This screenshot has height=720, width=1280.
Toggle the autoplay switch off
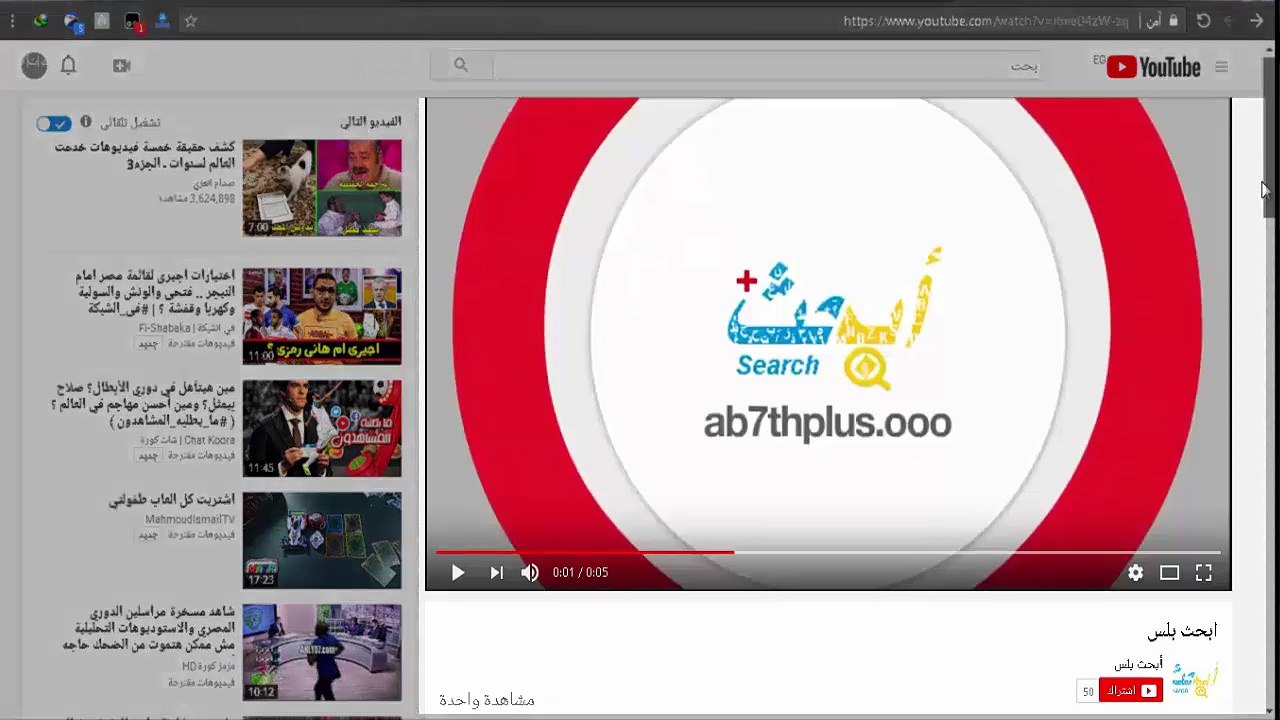point(53,123)
